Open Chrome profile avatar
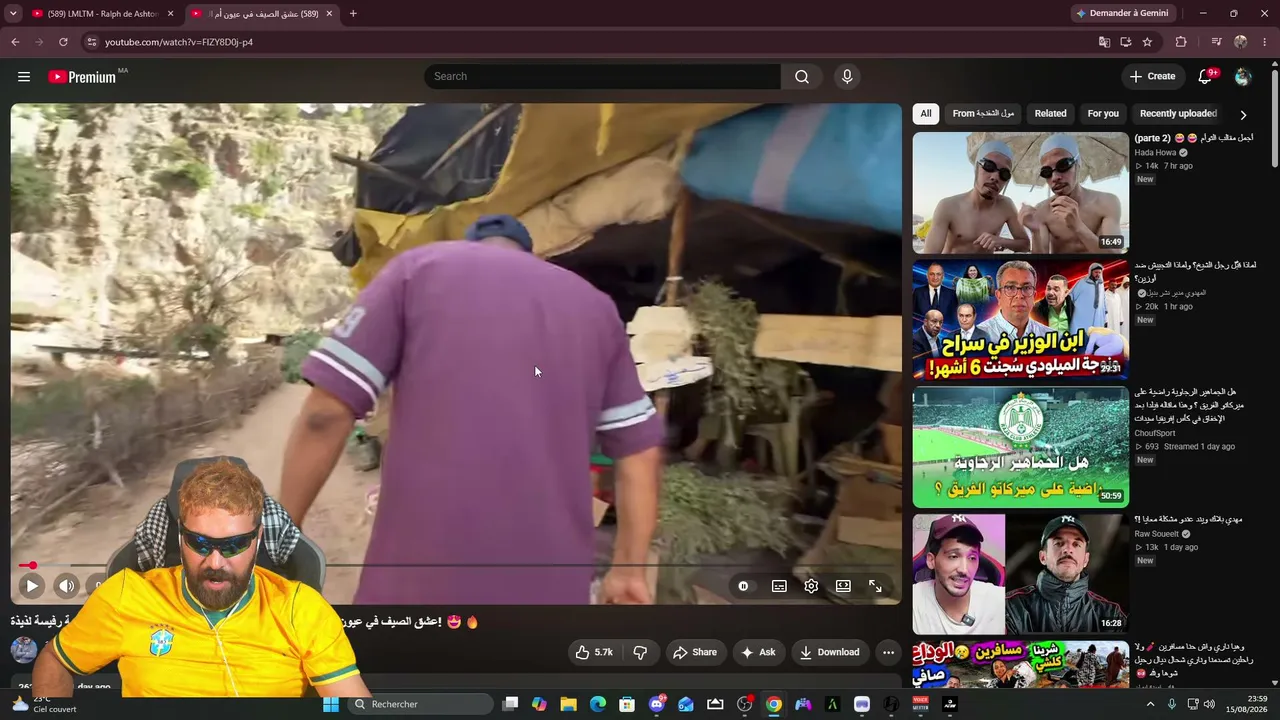The width and height of the screenshot is (1280, 720). tap(1241, 42)
